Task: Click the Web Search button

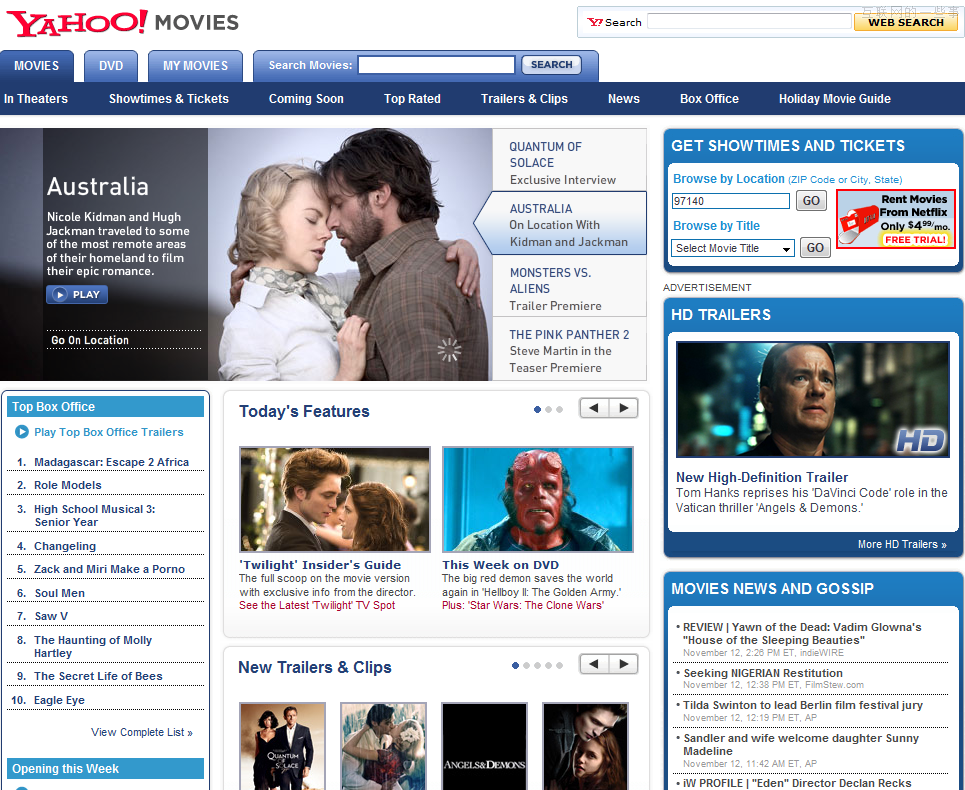Action: pyautogui.click(x=905, y=22)
